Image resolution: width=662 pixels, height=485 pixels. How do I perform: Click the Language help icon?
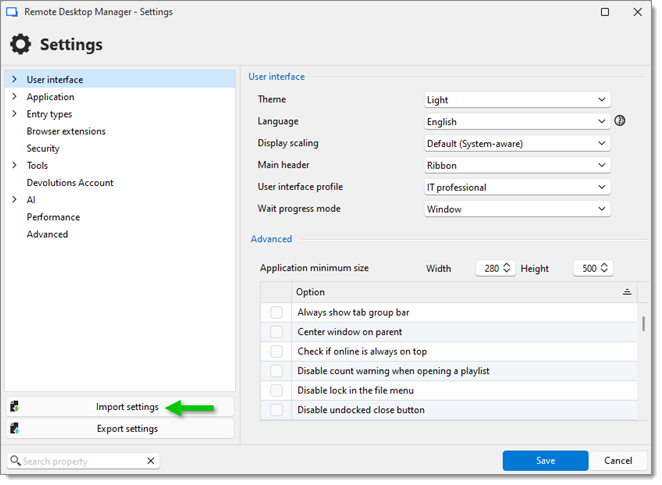[620, 121]
